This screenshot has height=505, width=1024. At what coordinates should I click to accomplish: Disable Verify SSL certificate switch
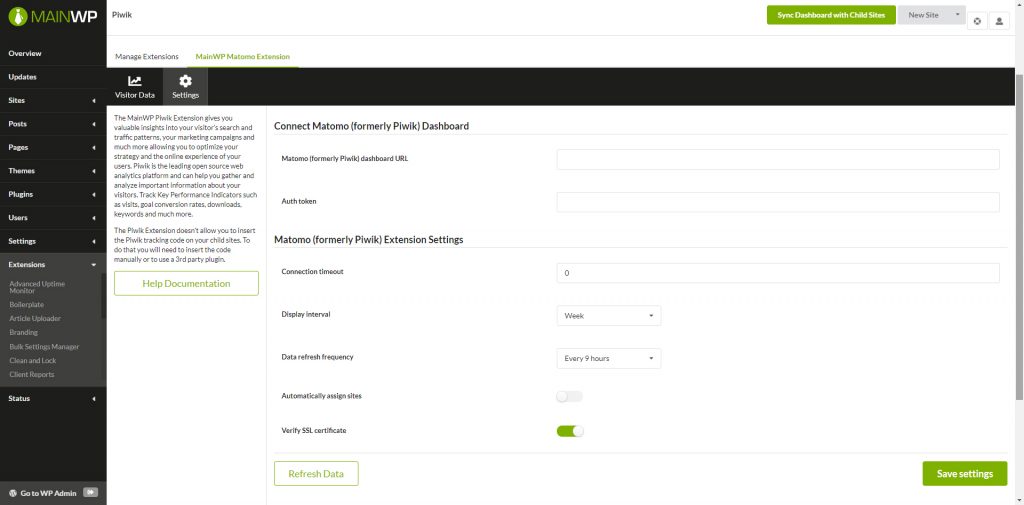569,431
